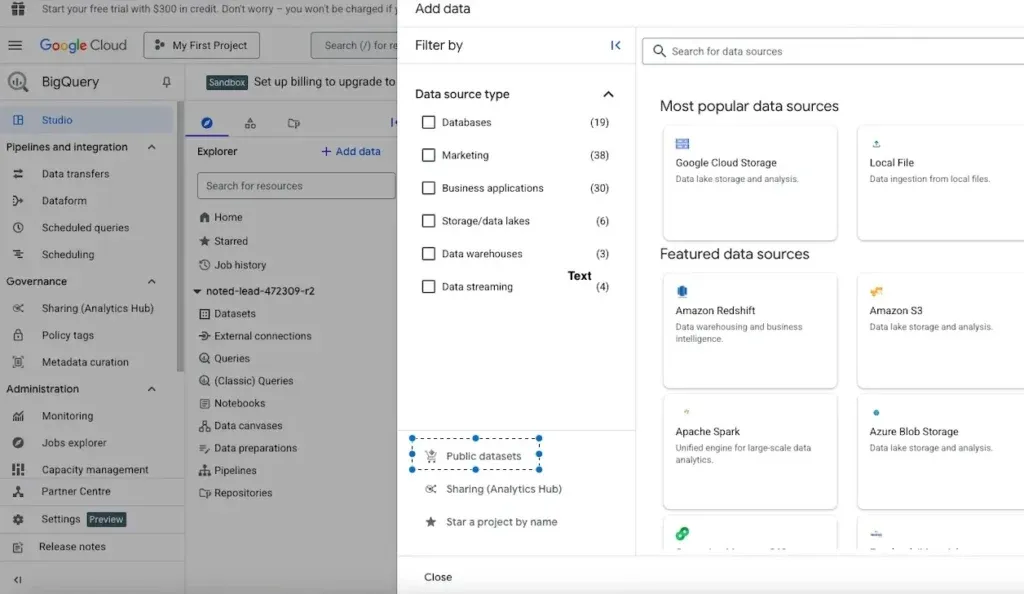Check the Data warehouses filter
This screenshot has width=1024, height=594.
pos(429,254)
